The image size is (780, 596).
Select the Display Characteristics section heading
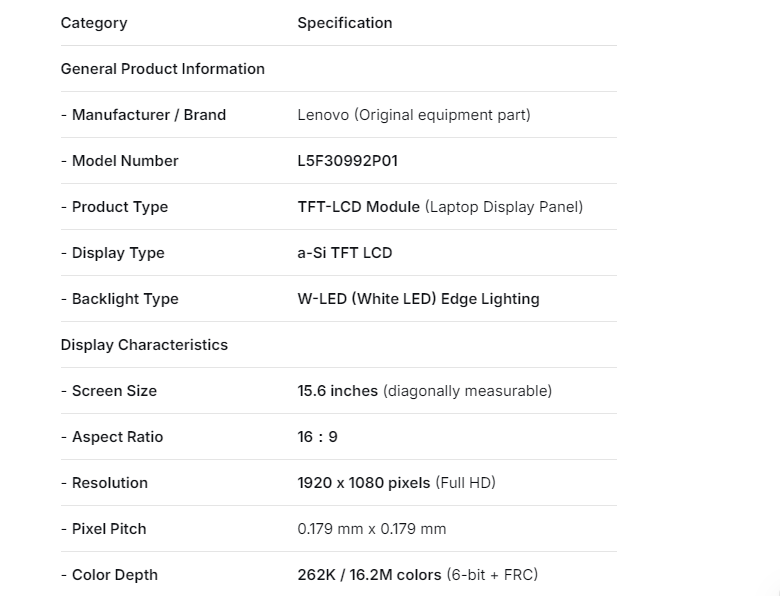144,345
